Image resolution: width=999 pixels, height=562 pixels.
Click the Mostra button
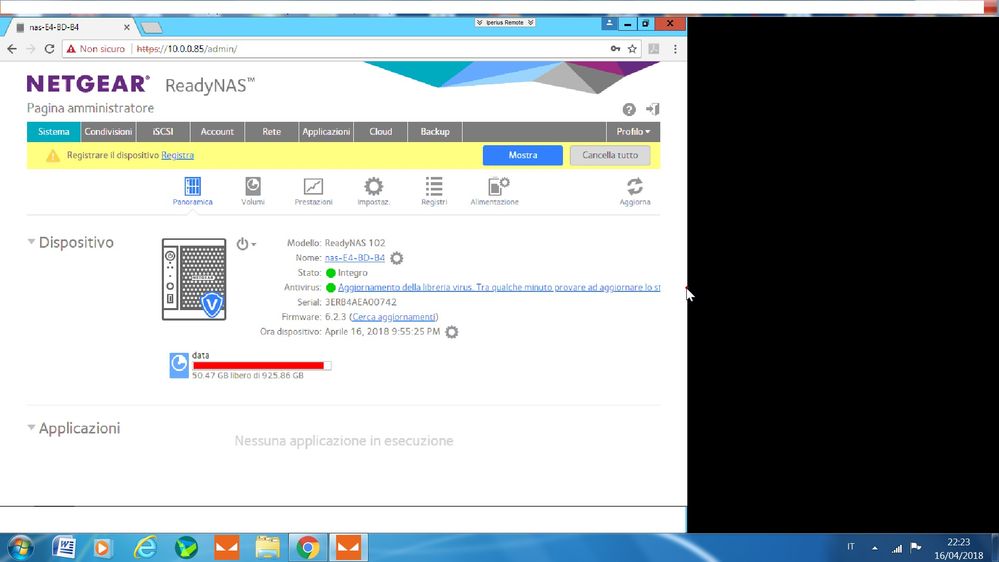pyautogui.click(x=522, y=155)
